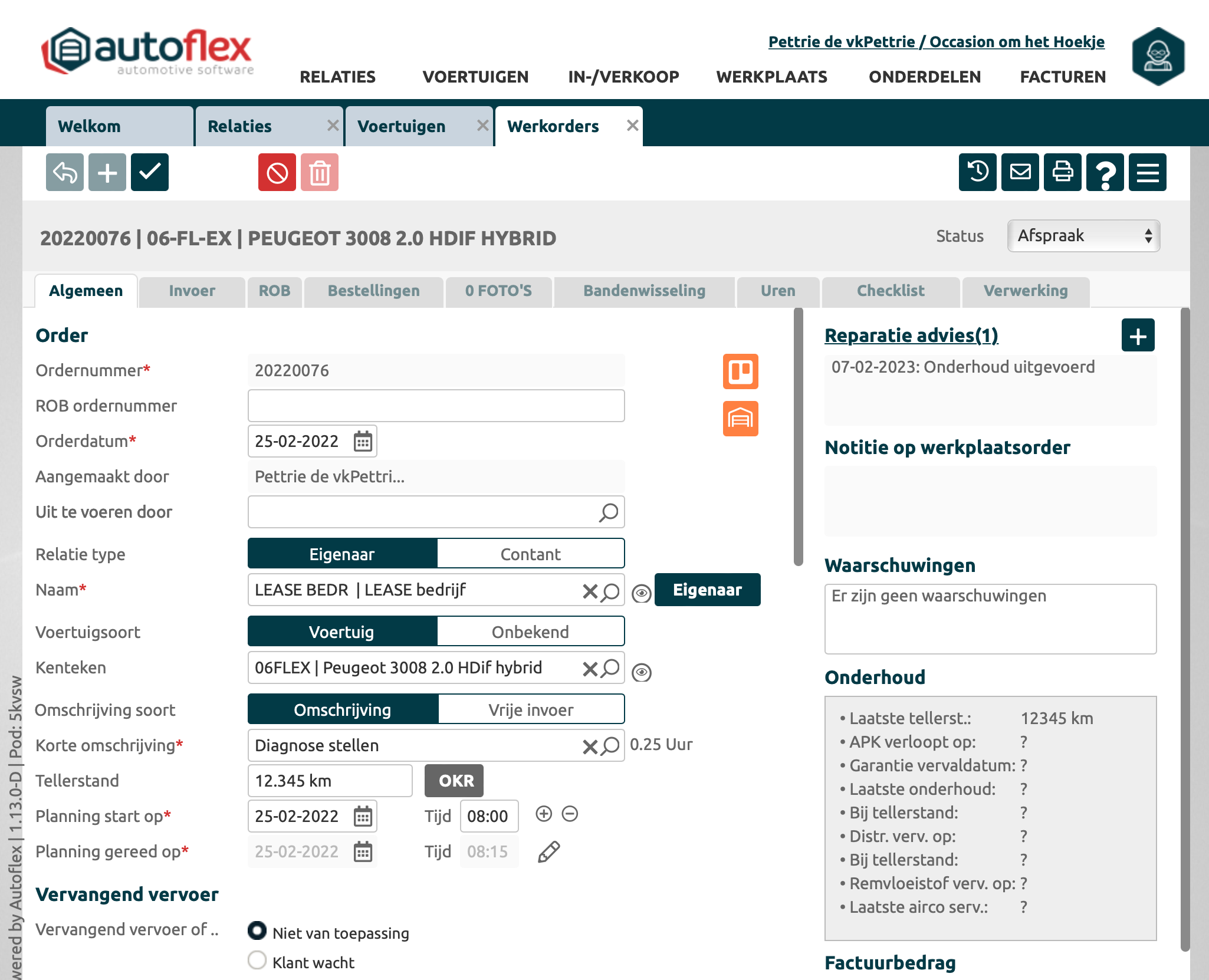Print the work order
Viewport: 1209px width, 980px height.
click(1062, 172)
